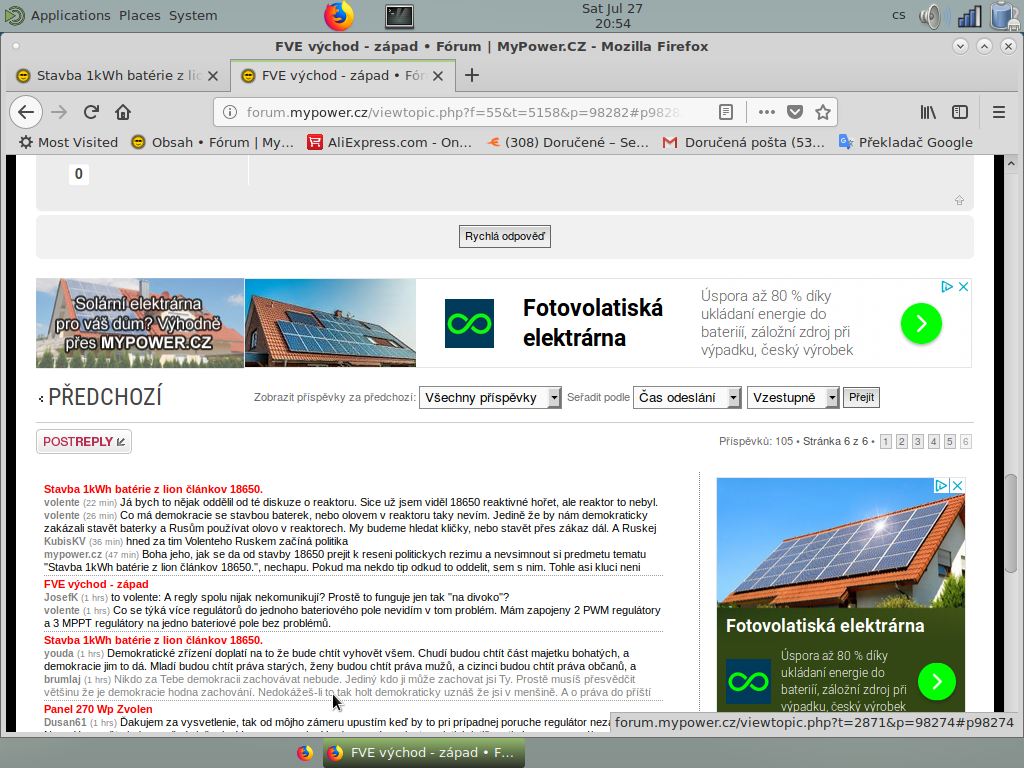Click FVE východ - západ taskbar window button
This screenshot has width=1024, height=768.
pos(424,753)
